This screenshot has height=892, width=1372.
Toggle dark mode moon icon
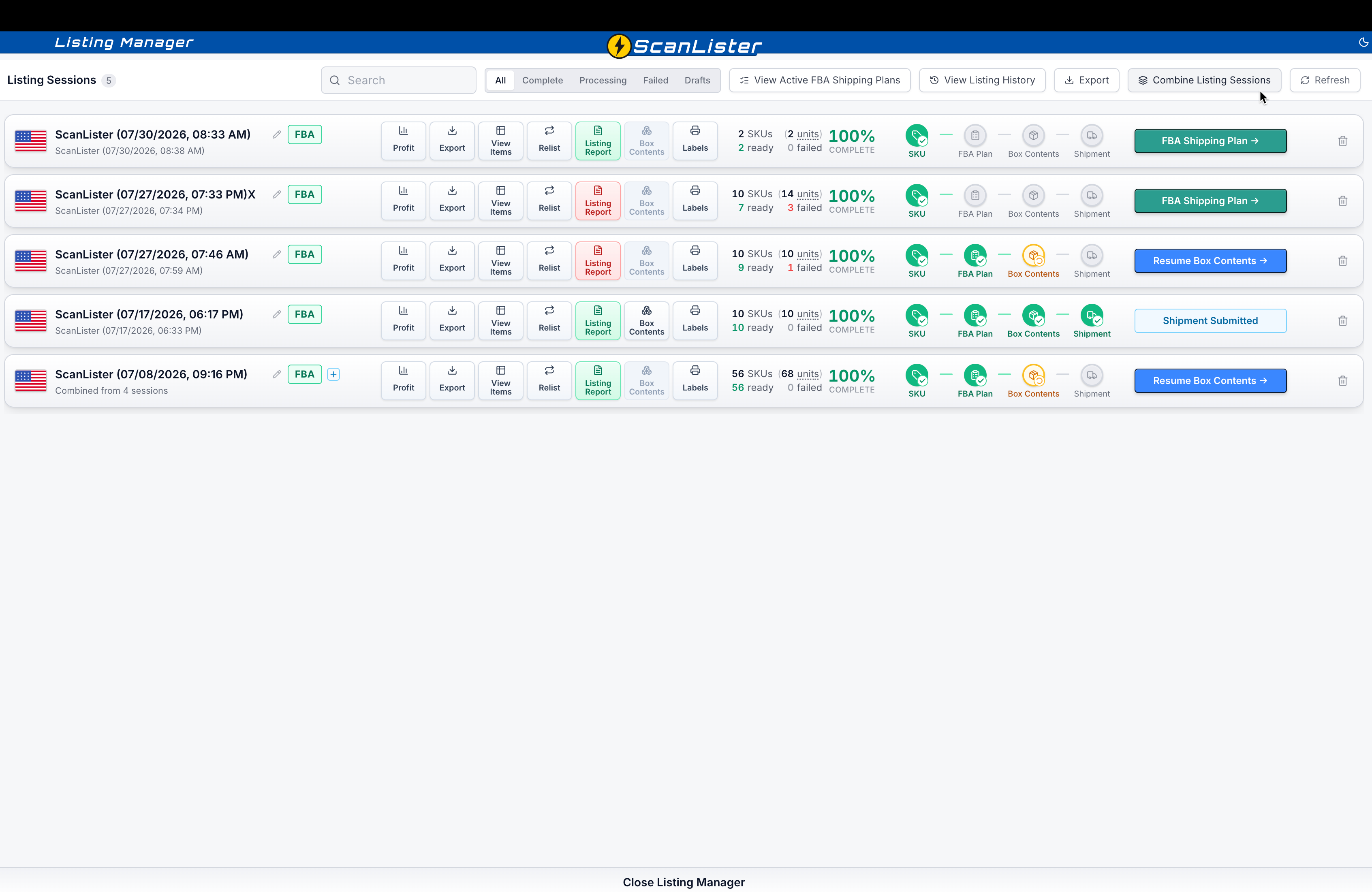(x=1363, y=42)
